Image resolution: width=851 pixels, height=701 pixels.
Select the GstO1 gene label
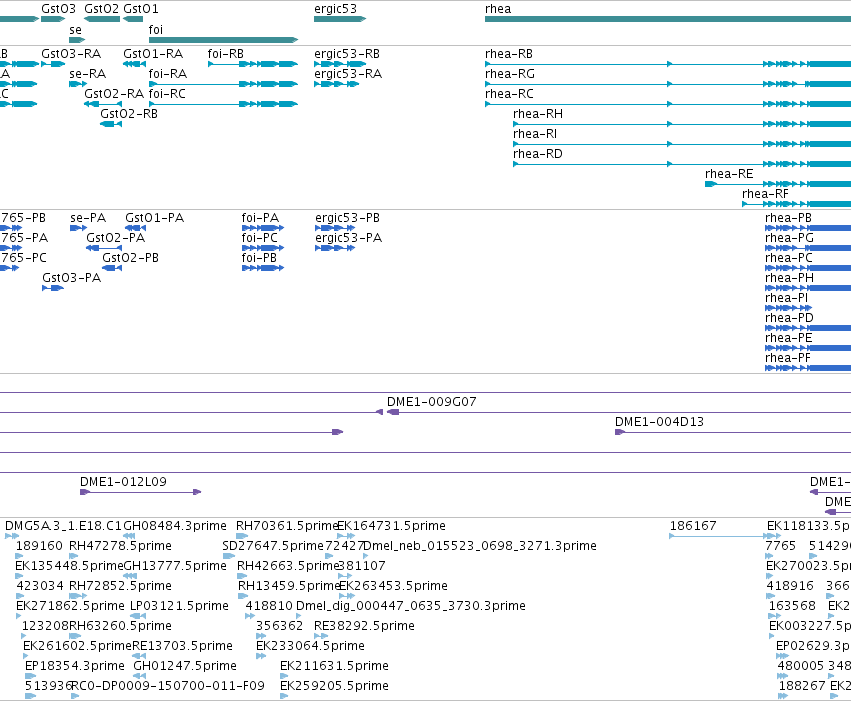coord(141,9)
